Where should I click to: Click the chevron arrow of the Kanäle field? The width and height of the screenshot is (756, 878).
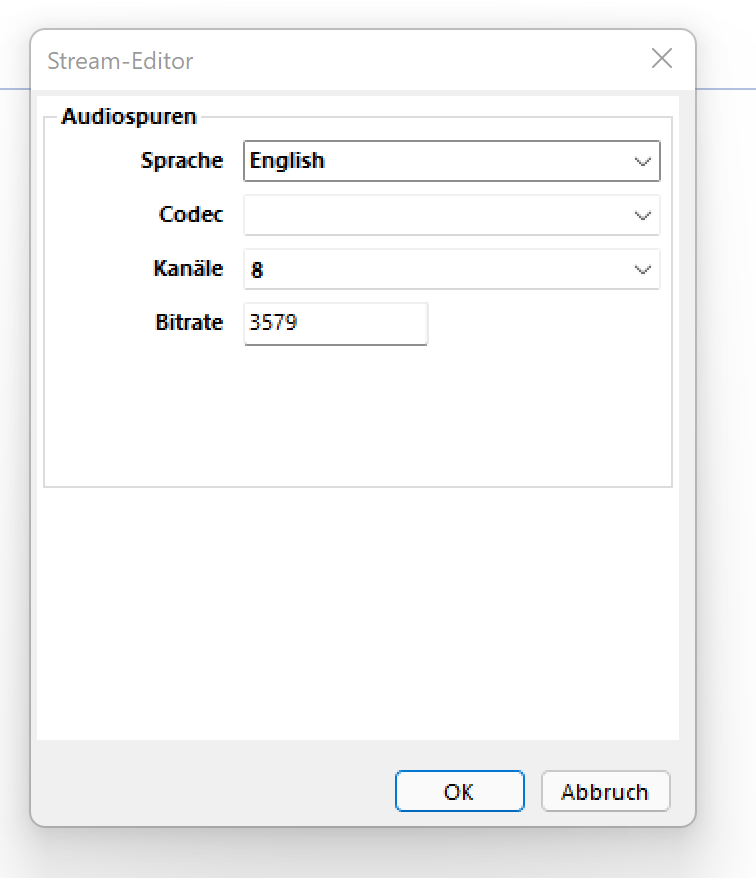pyautogui.click(x=642, y=270)
